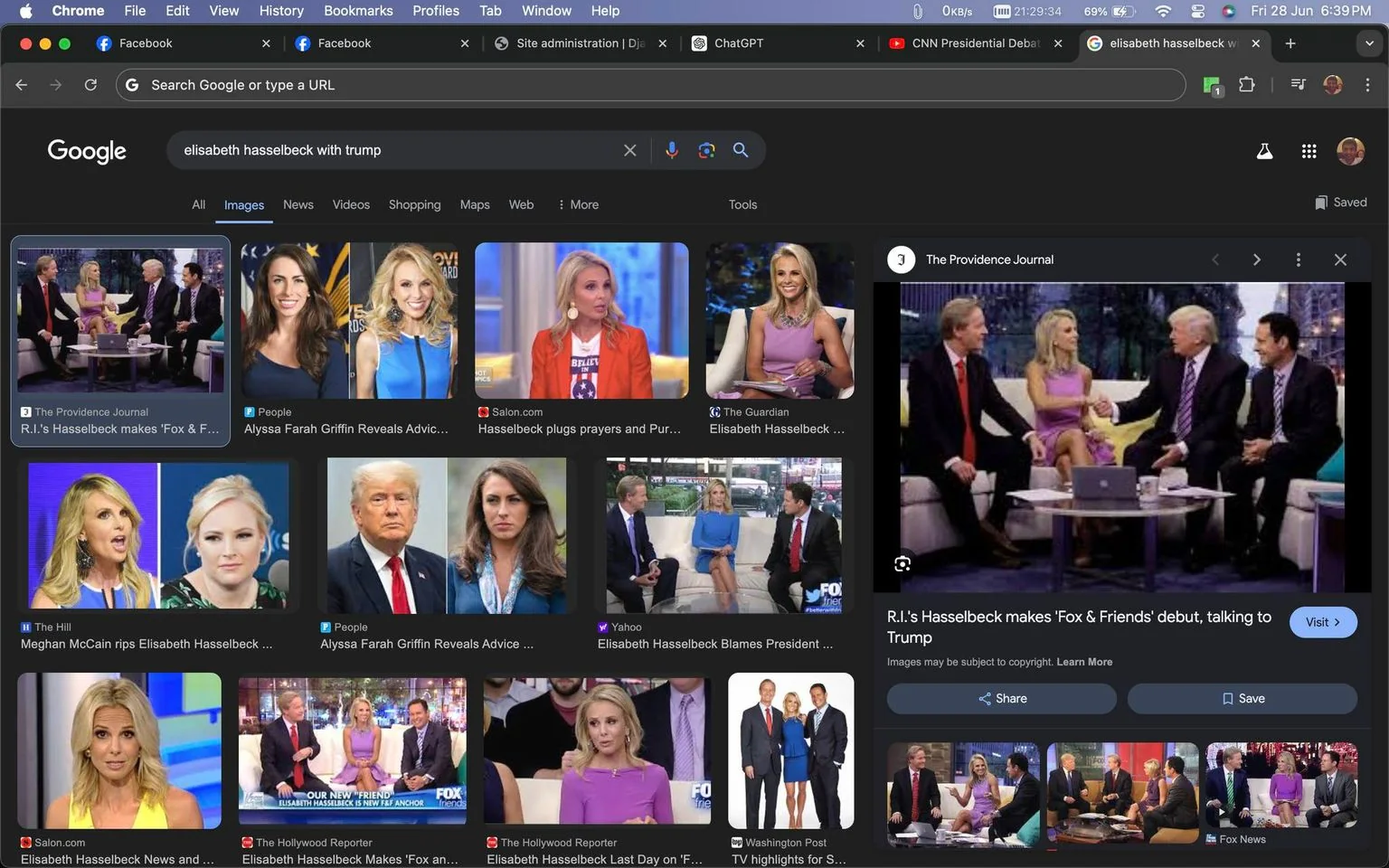Screen dimensions: 1389x868
Task: Open the green extension icon in toolbar
Action: point(1212,85)
